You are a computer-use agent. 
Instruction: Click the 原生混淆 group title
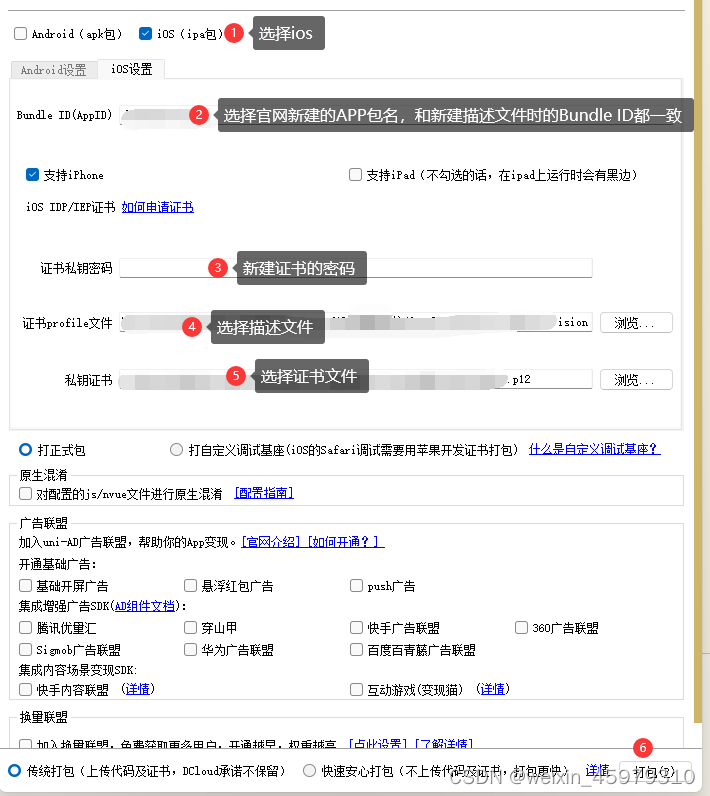click(43, 475)
